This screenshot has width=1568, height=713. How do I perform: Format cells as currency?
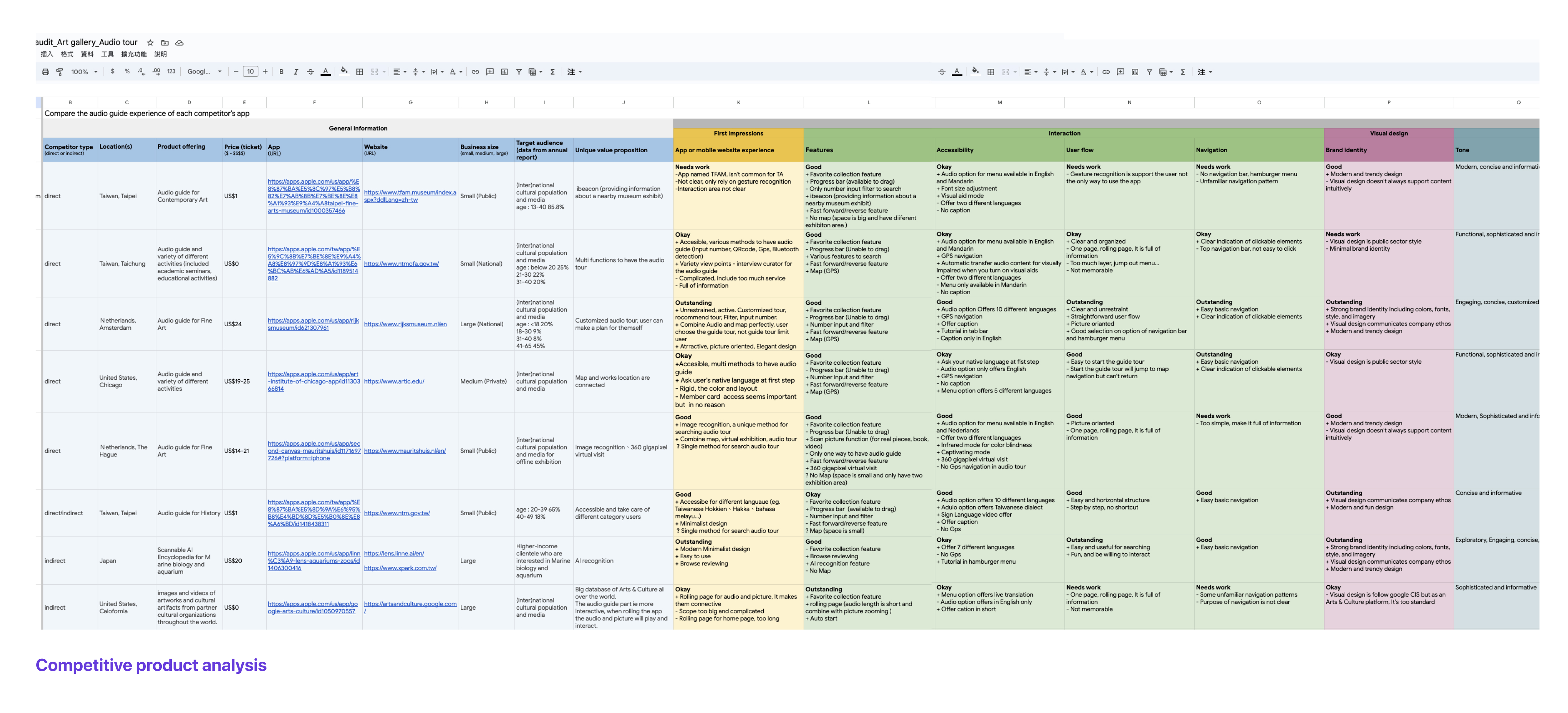coord(113,72)
